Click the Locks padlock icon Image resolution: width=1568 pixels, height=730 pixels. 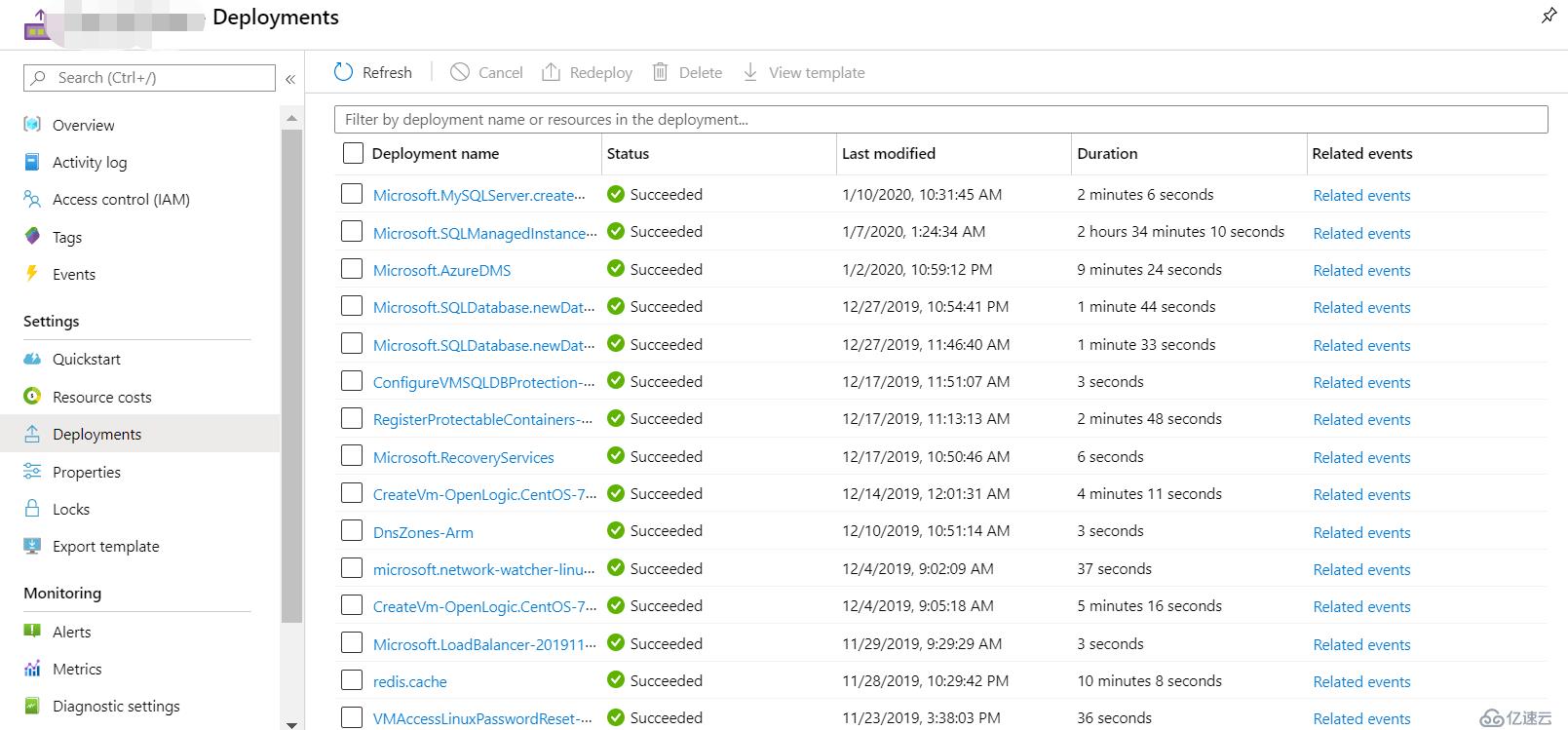[32, 509]
